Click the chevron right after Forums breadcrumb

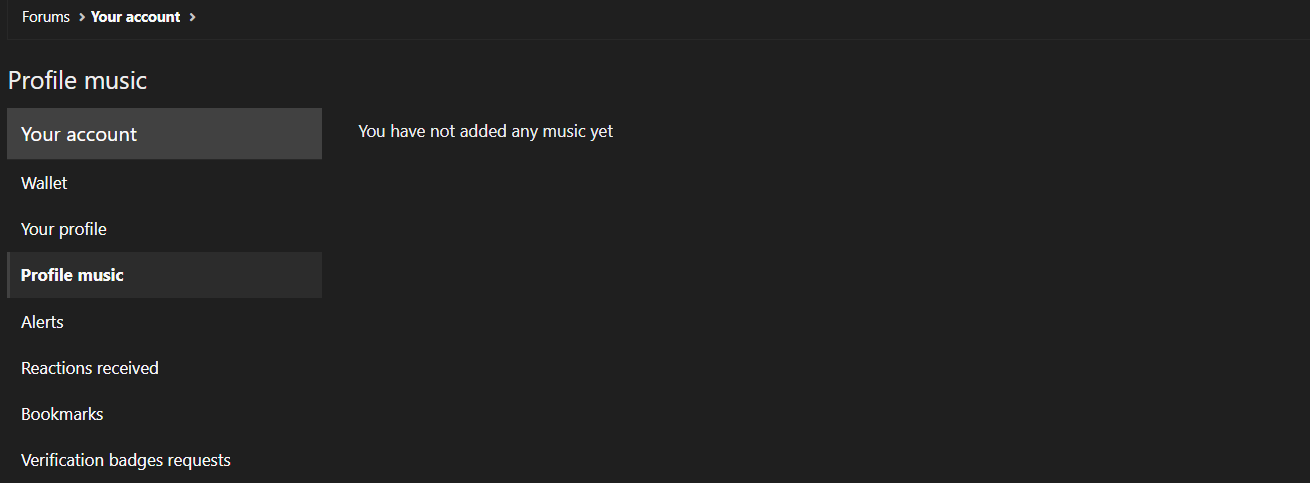point(81,17)
